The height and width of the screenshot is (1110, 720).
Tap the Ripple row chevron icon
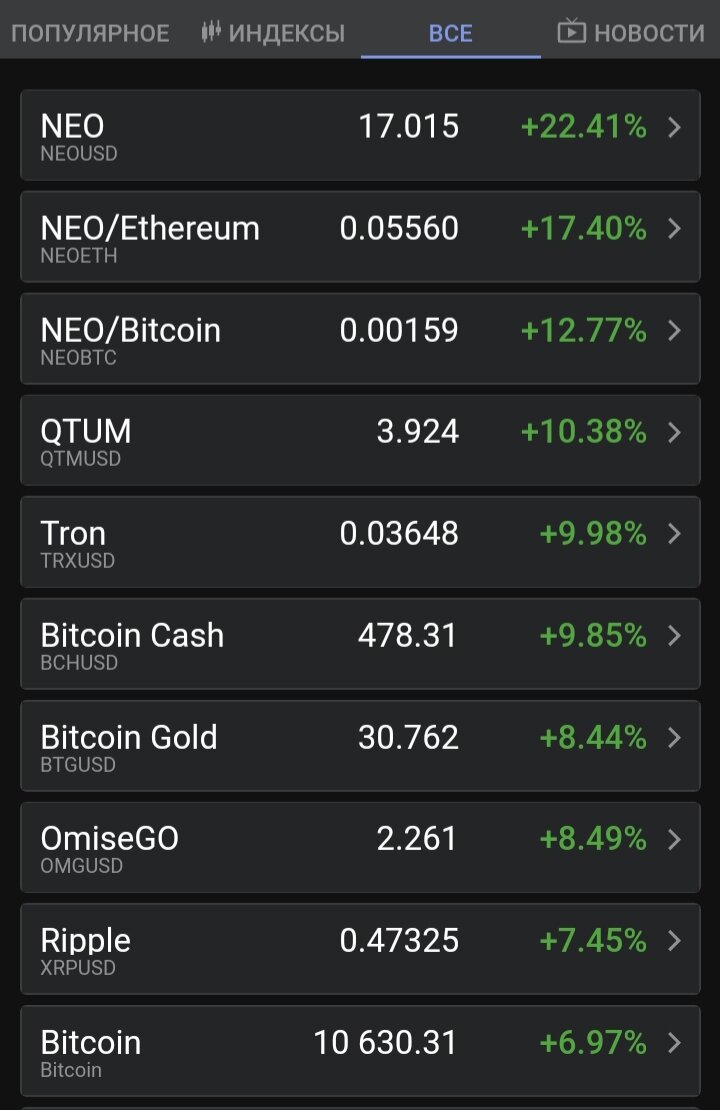675,941
